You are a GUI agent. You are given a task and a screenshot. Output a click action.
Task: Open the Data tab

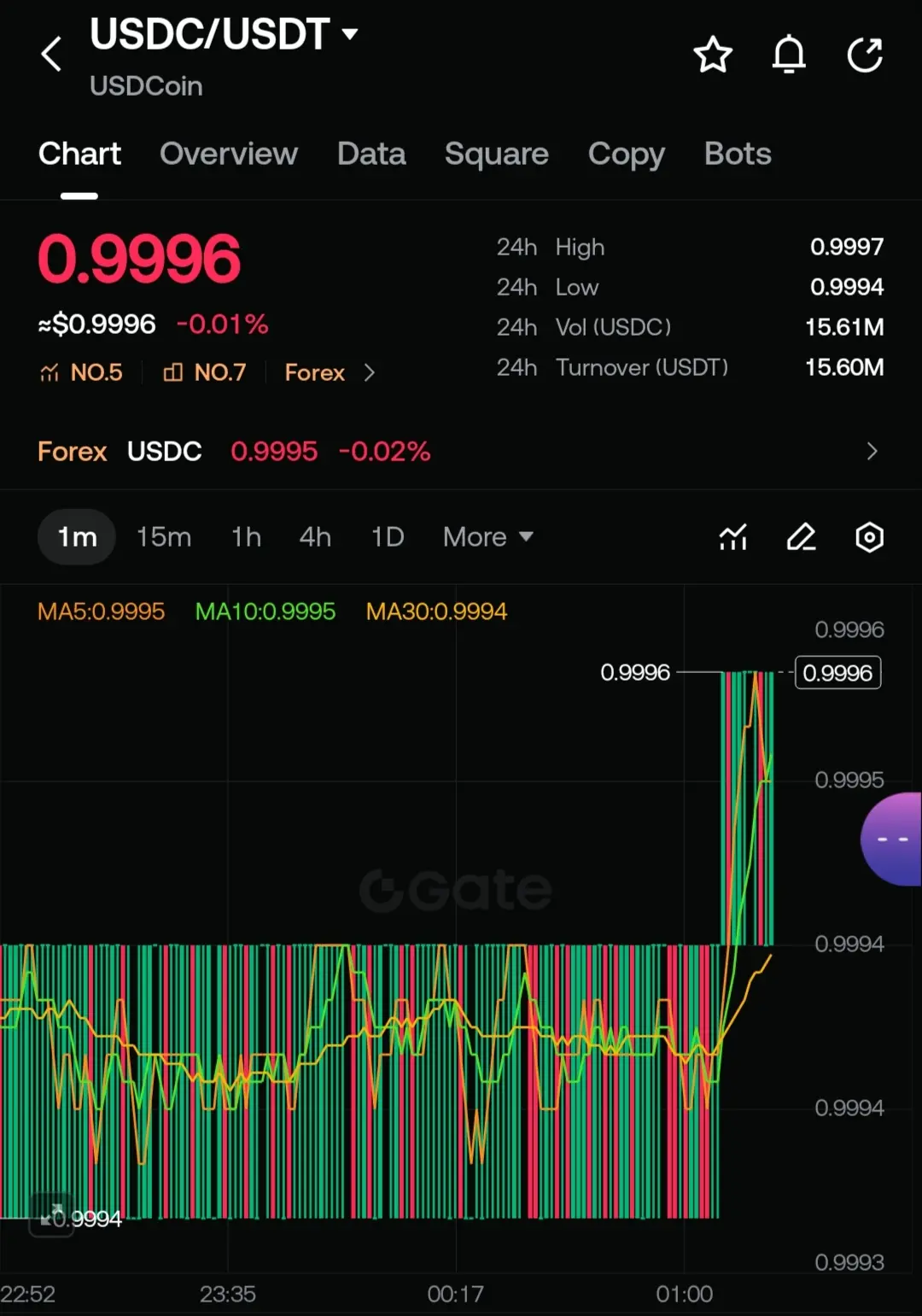click(x=371, y=154)
